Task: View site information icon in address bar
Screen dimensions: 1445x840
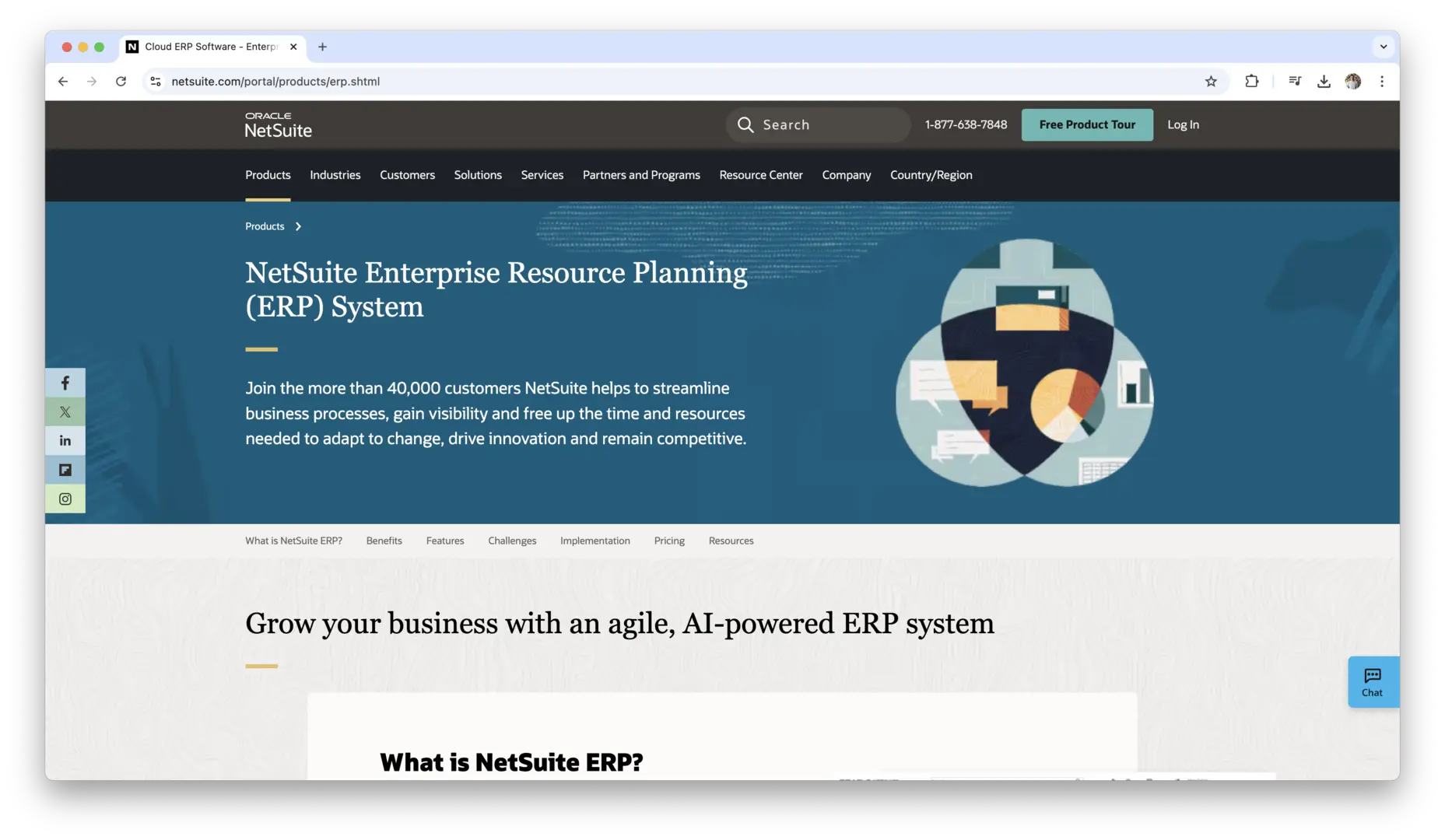Action: [x=156, y=81]
